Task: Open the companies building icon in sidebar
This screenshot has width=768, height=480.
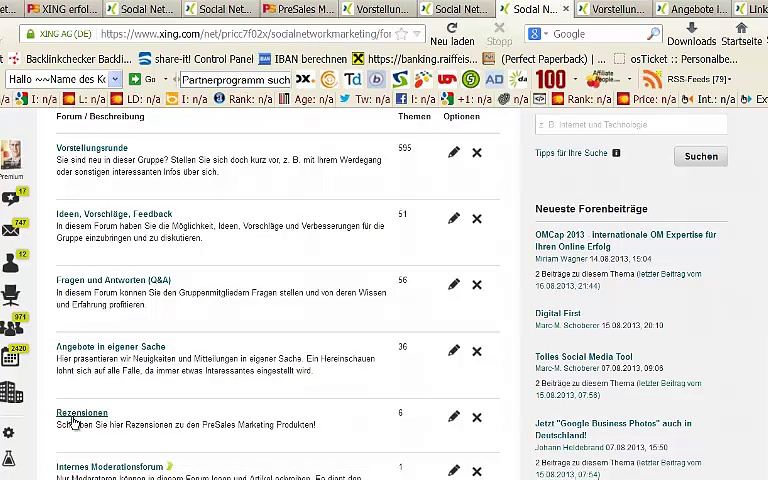Action: click(11, 392)
